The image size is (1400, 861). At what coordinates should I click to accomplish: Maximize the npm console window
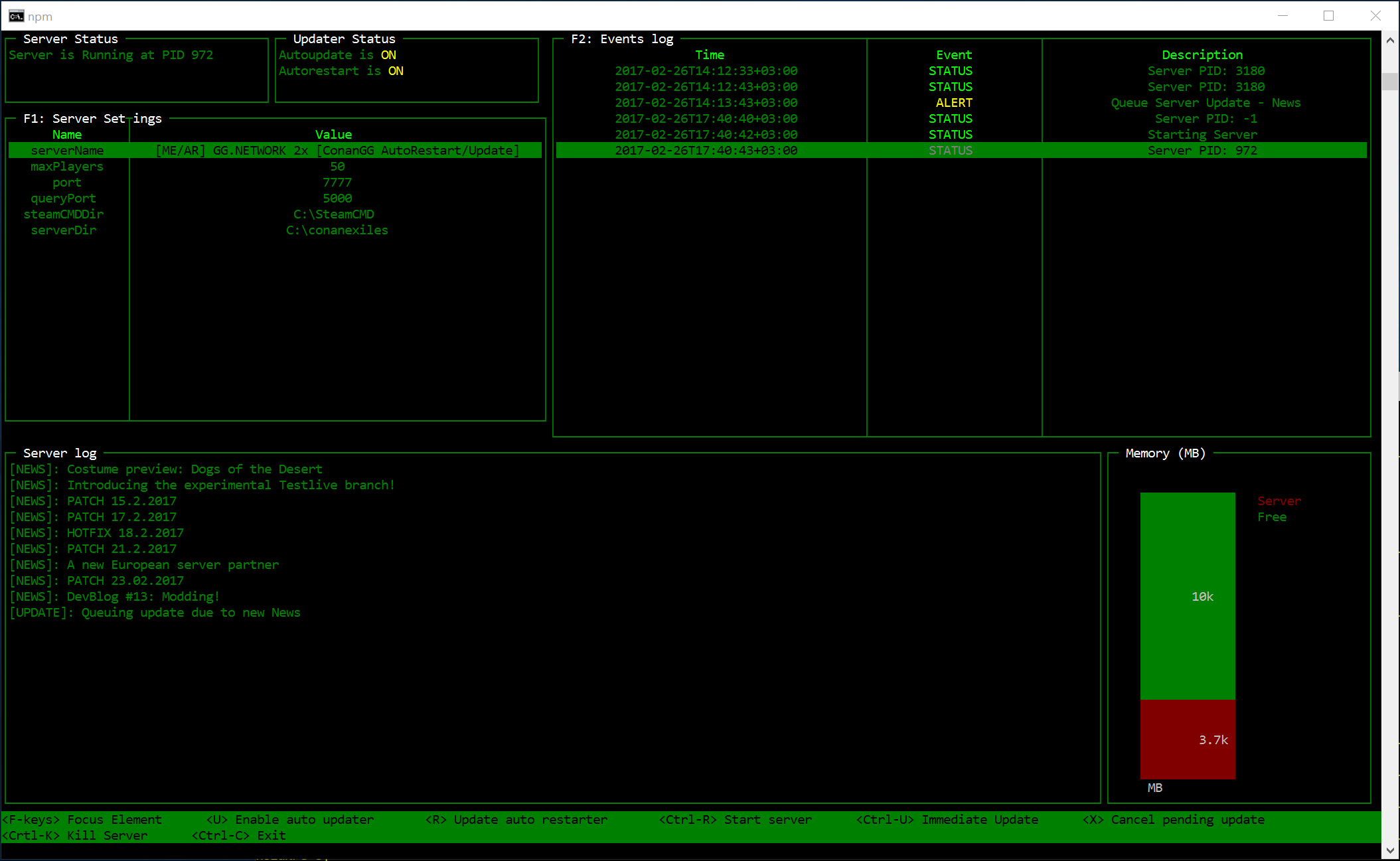pos(1328,16)
